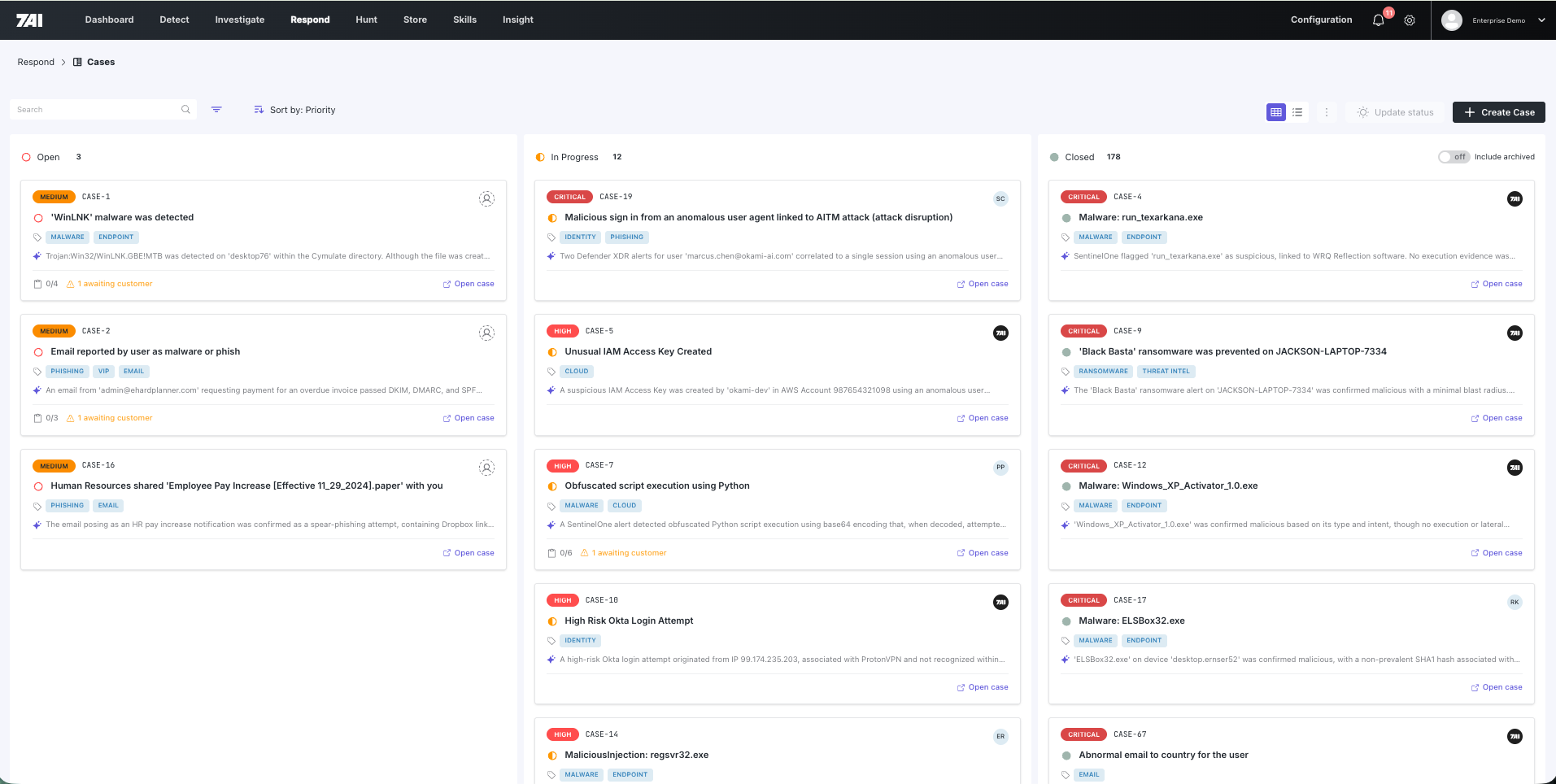1556x784 pixels.
Task: Click the warning icon on CASE-2
Action: [x=70, y=418]
